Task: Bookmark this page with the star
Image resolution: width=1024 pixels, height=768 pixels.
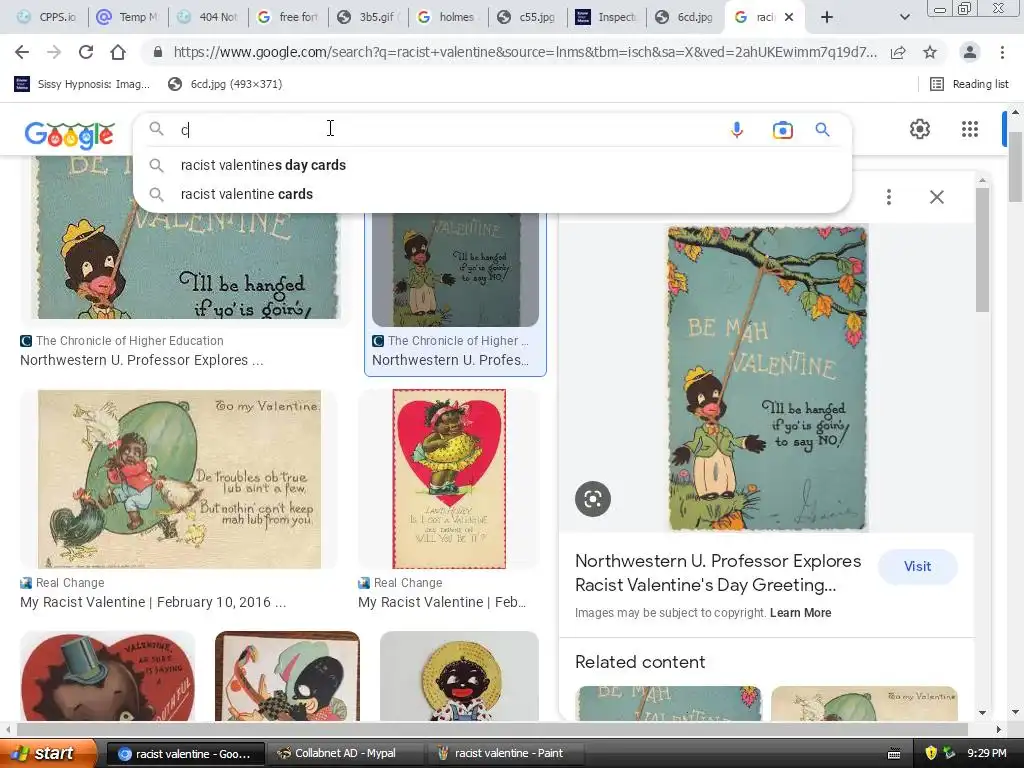Action: pyautogui.click(x=930, y=52)
